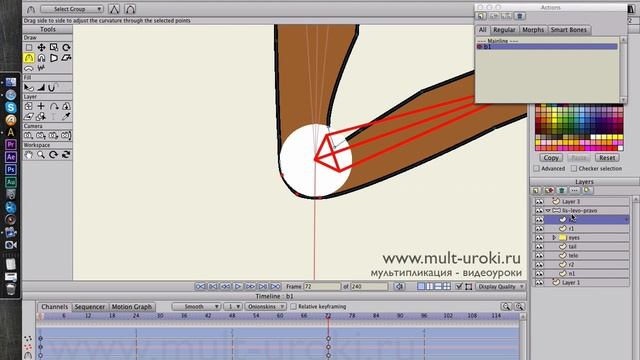Screen dimensions: 640x360
Task: Click the Smooth points option icon
Action: pyautogui.click(x=130, y=9)
